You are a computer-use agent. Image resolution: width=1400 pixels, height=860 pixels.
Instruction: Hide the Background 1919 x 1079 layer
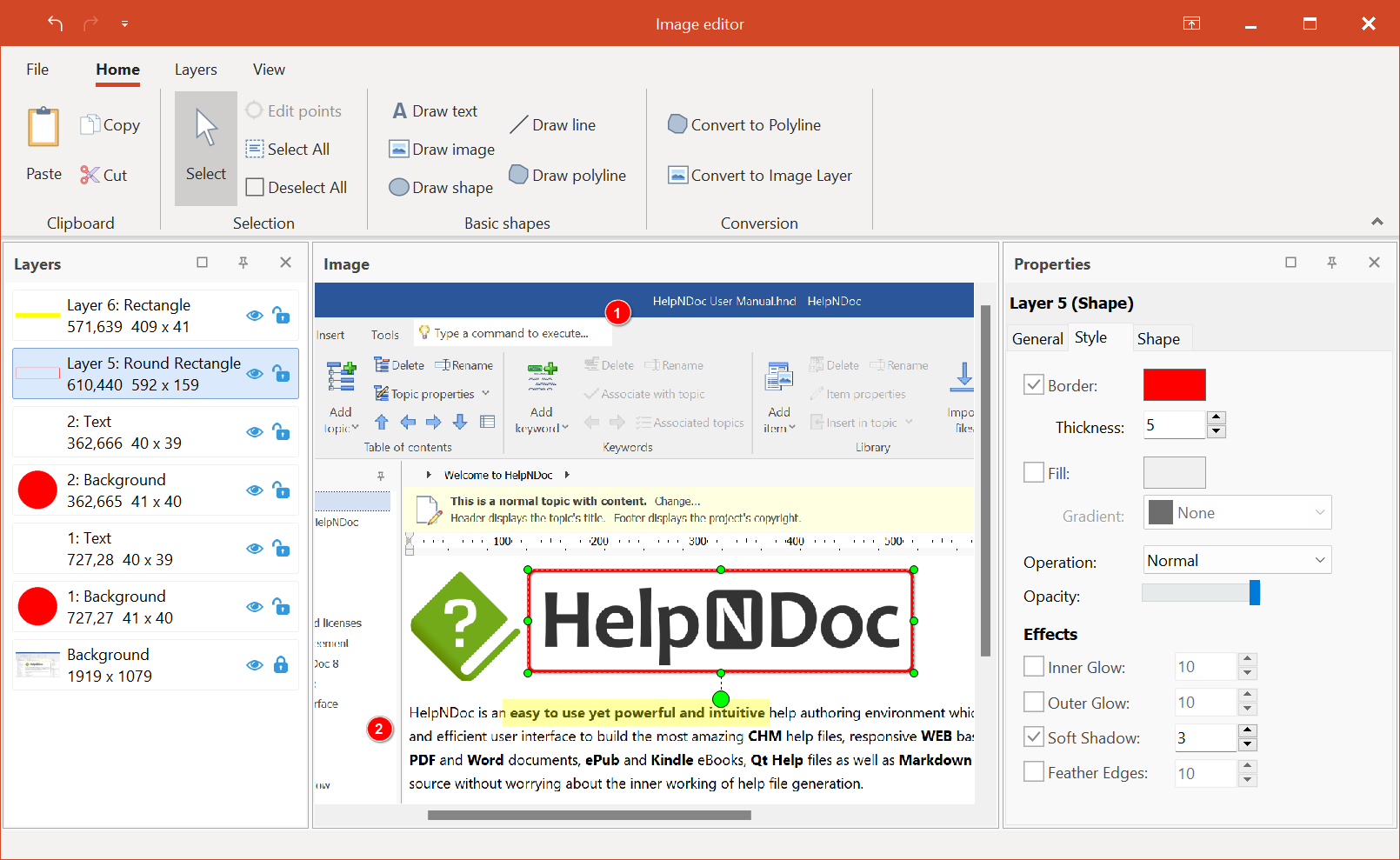point(255,665)
